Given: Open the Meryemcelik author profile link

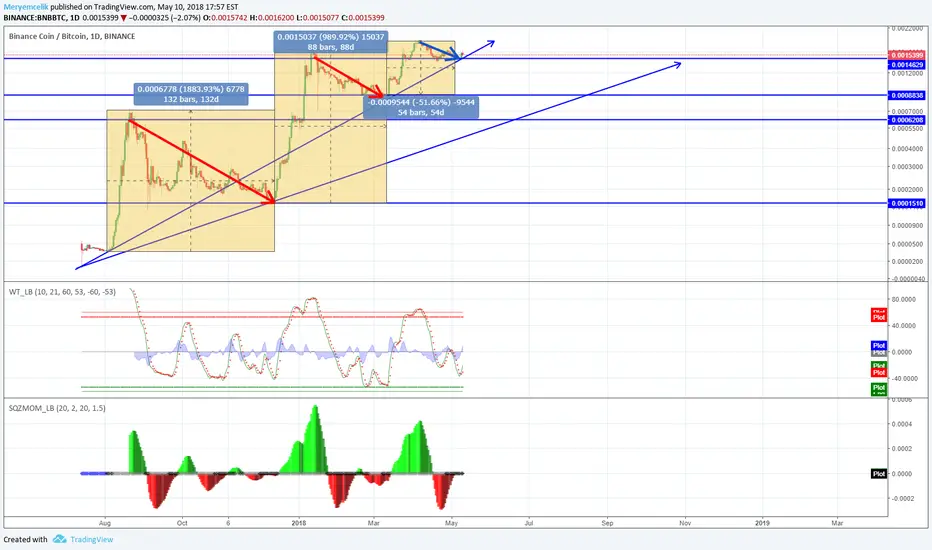Looking at the screenshot, I should point(26,7).
